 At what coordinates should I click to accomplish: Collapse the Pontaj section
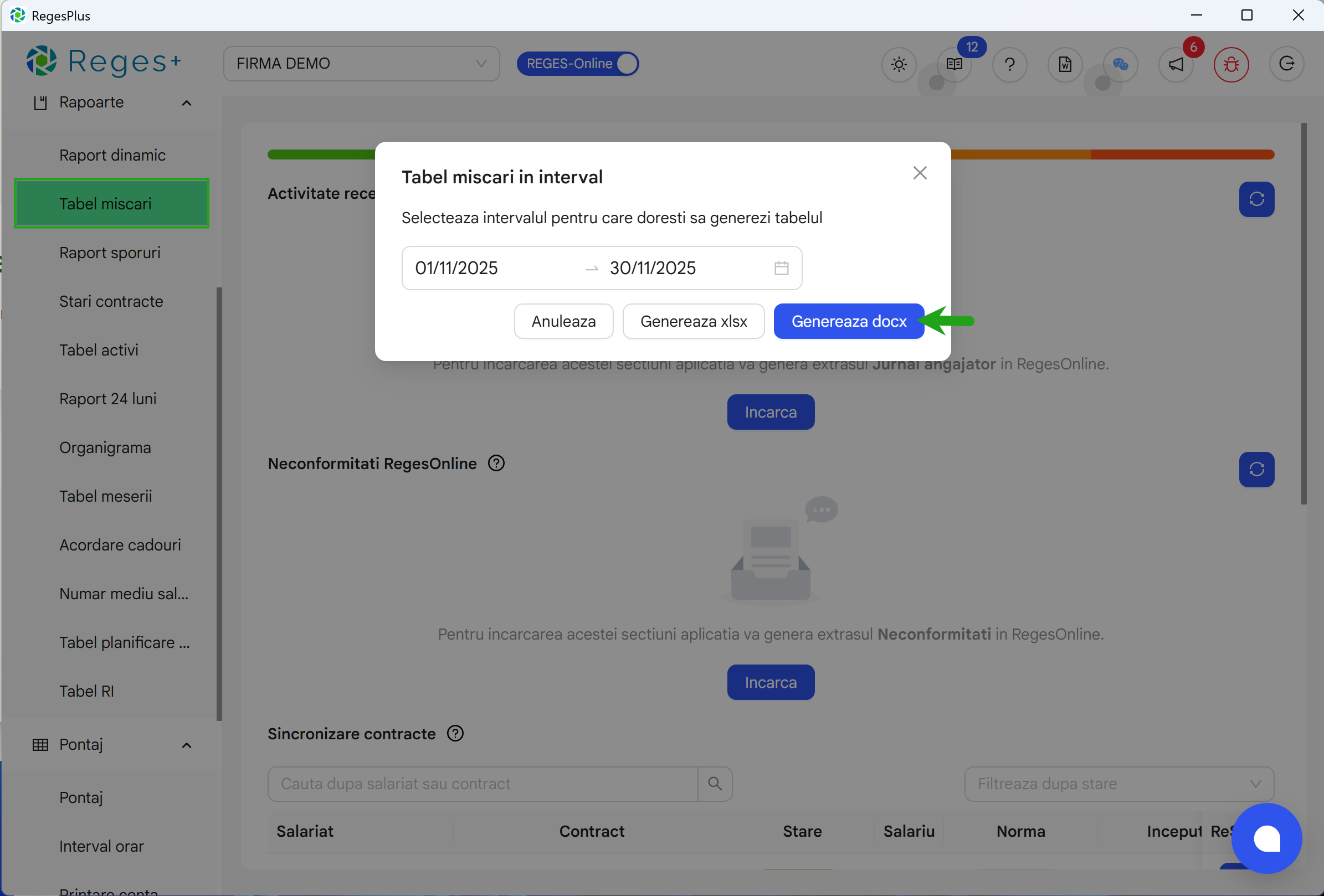click(186, 744)
